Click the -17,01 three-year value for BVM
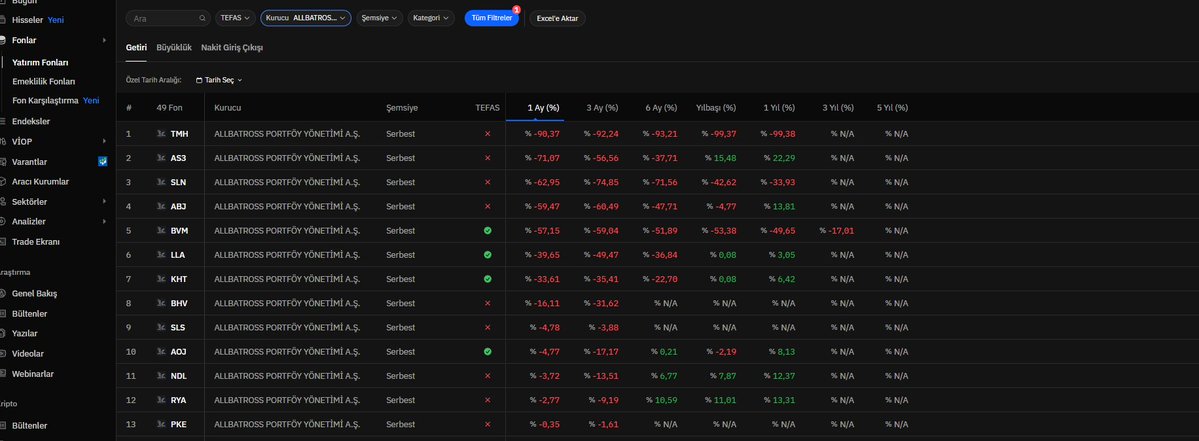The image size is (1199, 441). tap(840, 231)
